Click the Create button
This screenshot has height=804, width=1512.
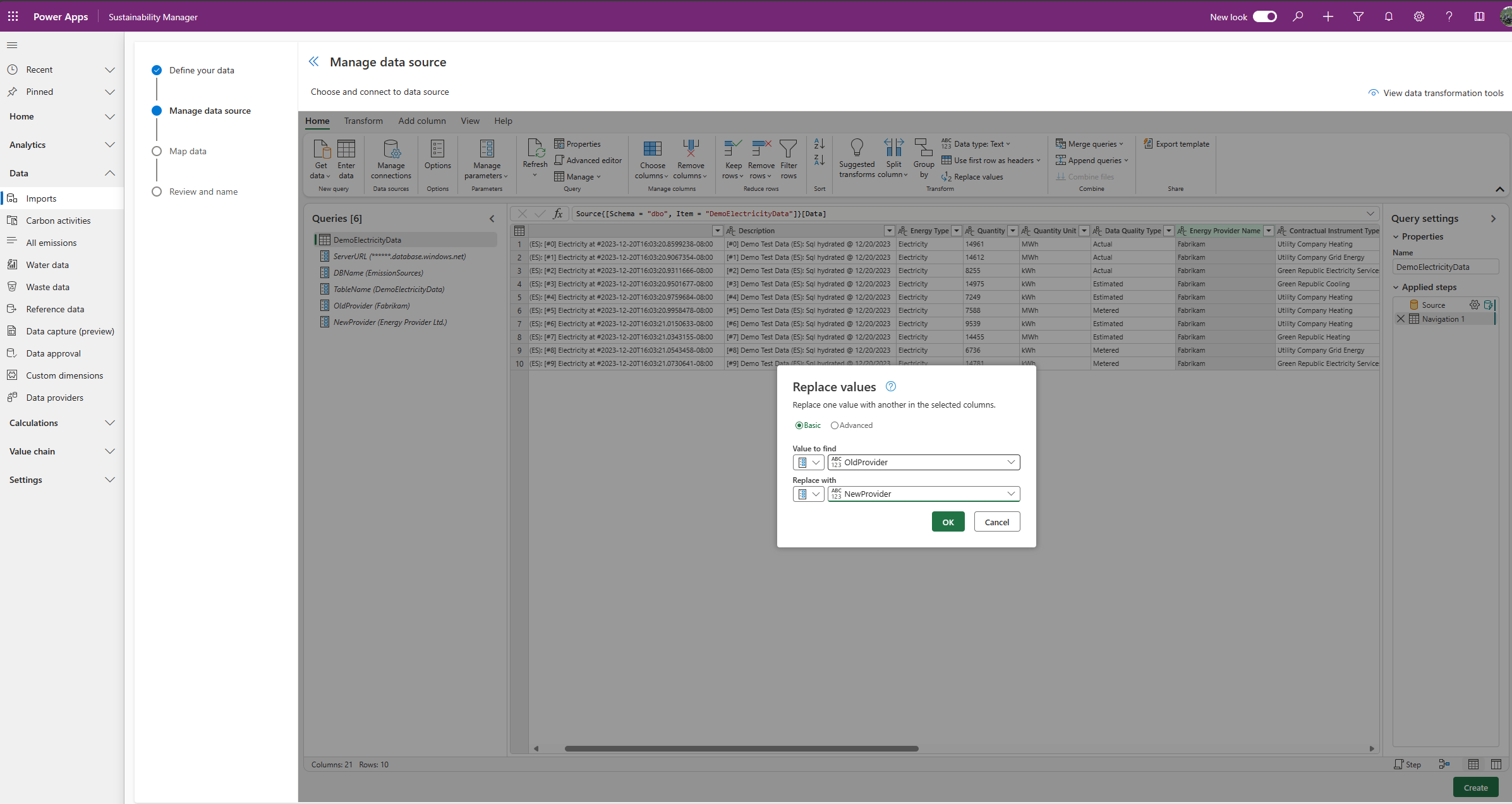coord(1475,788)
